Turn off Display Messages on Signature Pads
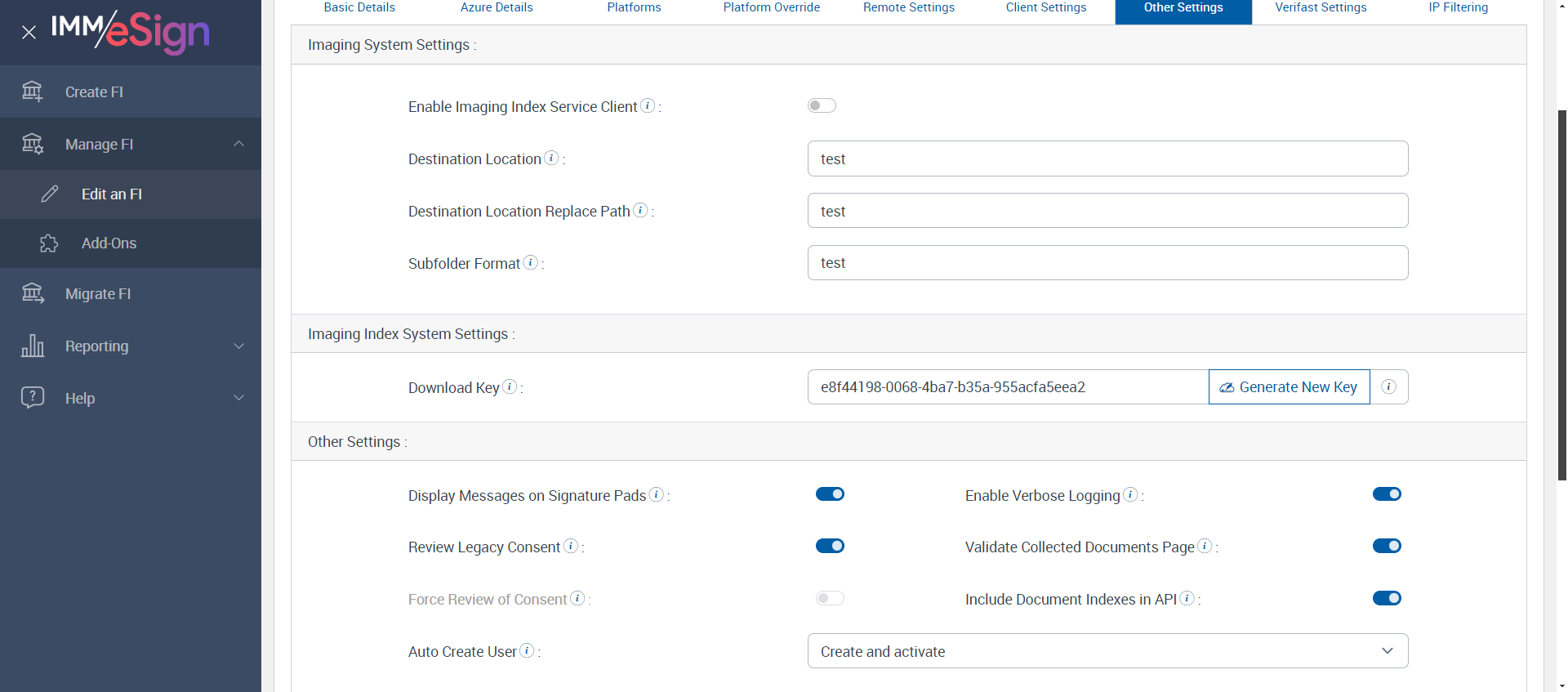The height and width of the screenshot is (692, 1568). (x=830, y=494)
